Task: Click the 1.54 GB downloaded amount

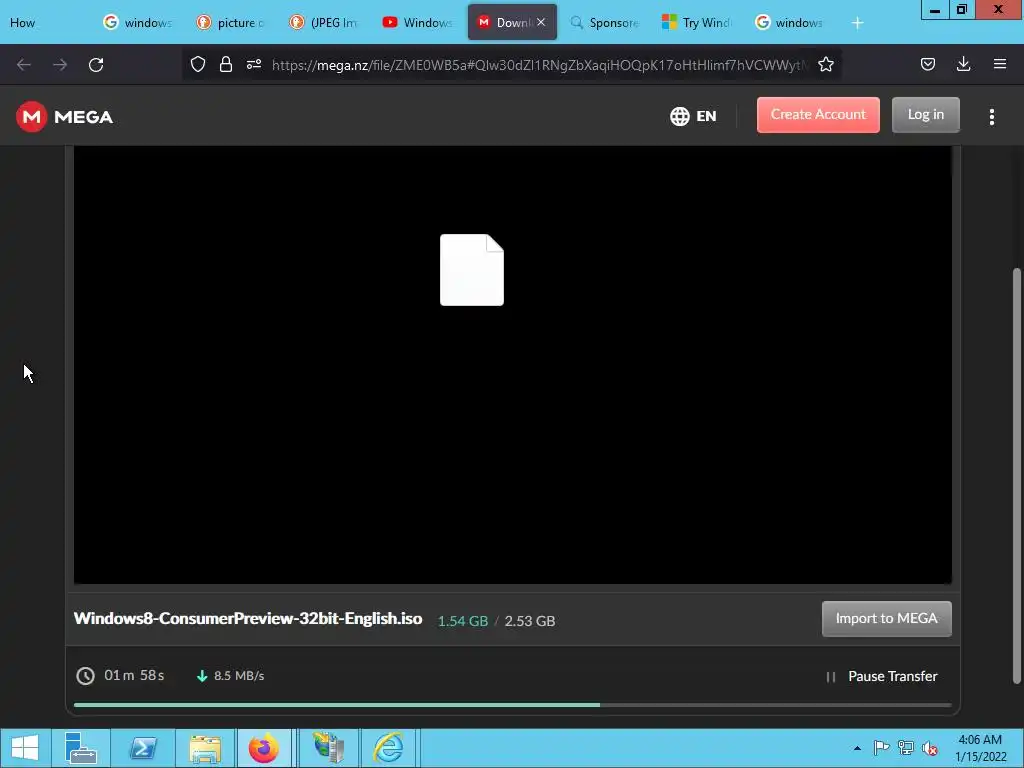Action: click(462, 621)
